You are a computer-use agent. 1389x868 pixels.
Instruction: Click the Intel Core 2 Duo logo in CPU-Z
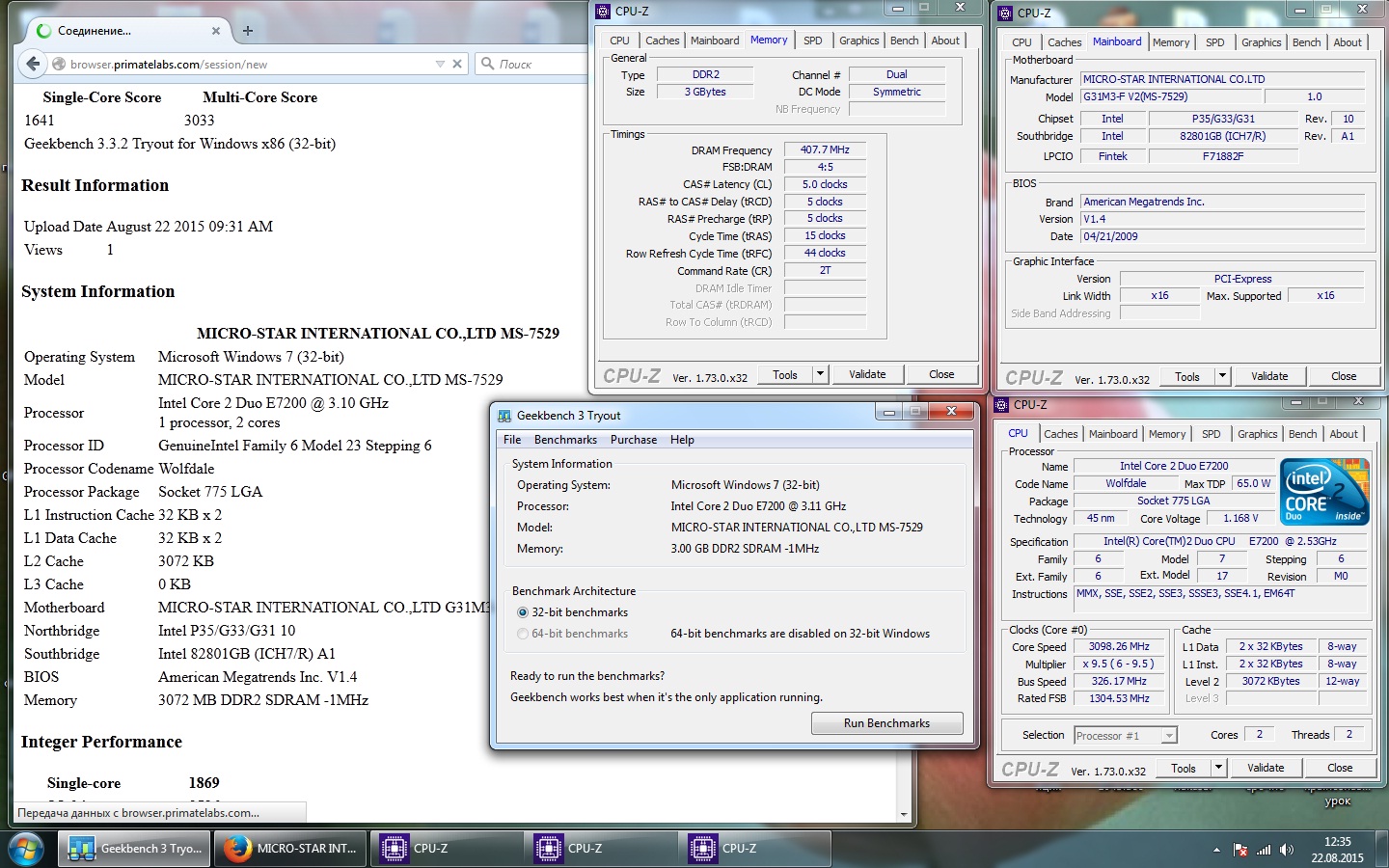[x=1325, y=492]
